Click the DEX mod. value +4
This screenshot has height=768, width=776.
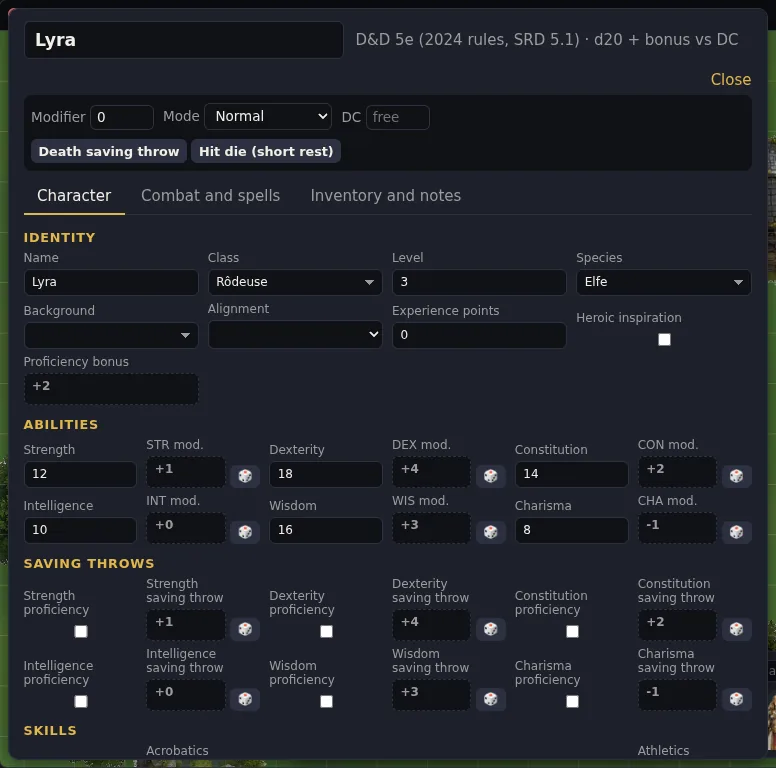click(x=431, y=472)
